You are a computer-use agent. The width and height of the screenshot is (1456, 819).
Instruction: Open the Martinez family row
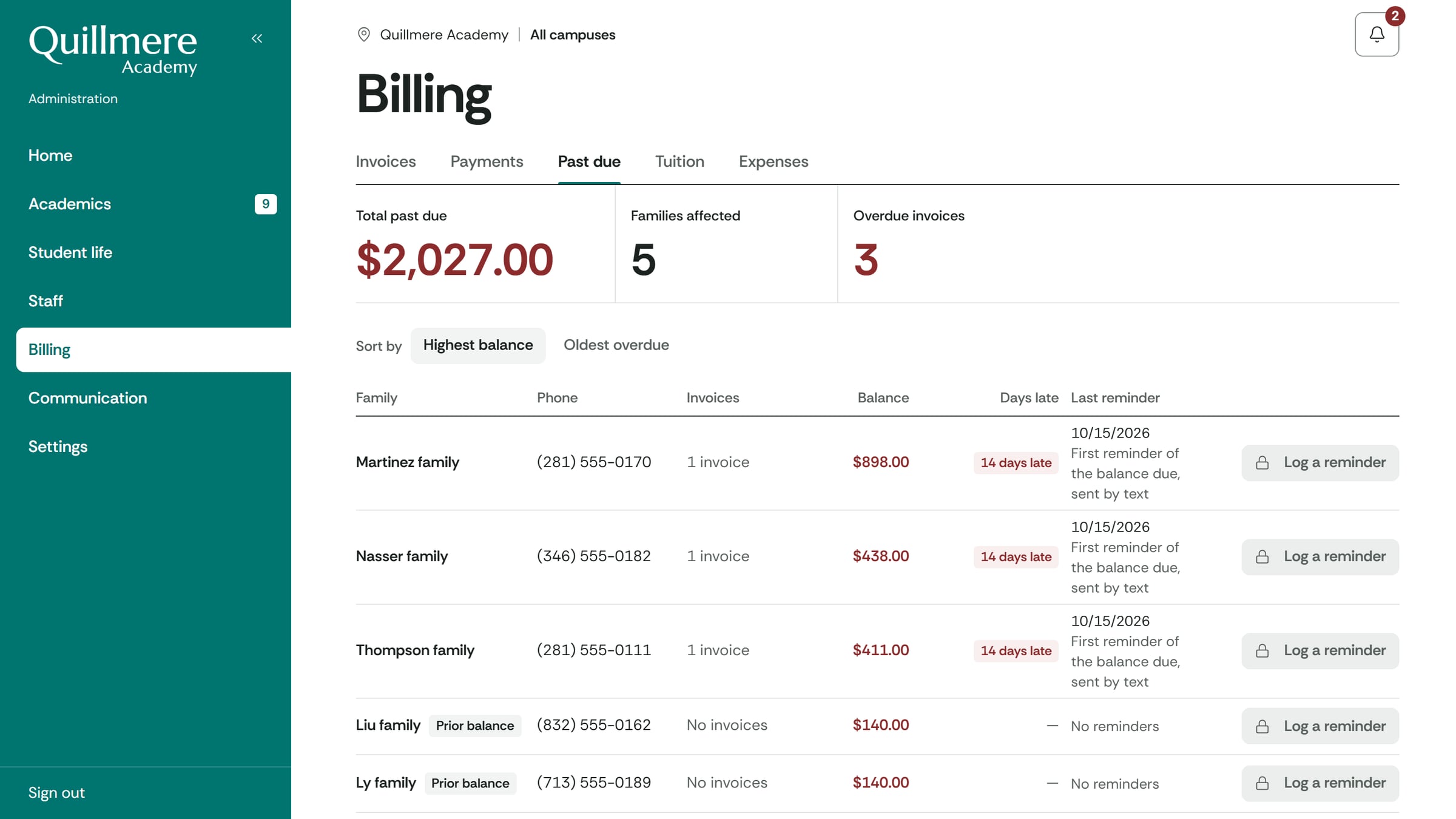tap(877, 463)
